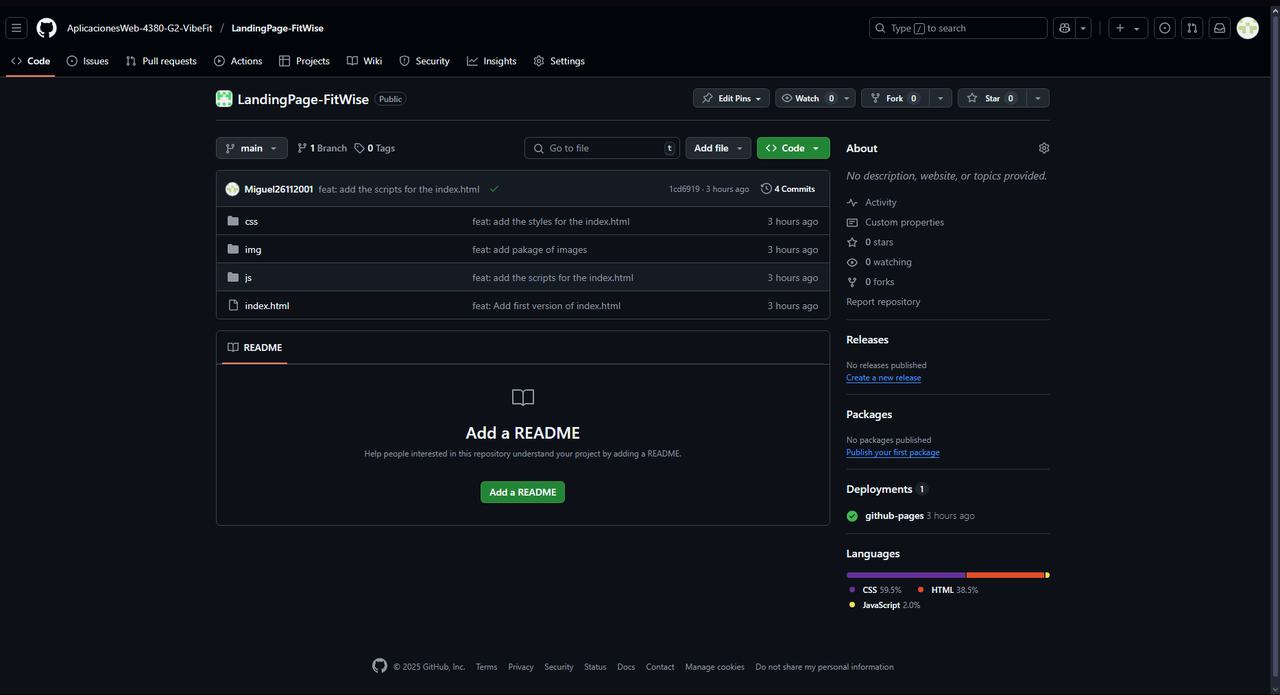Click Publish your first package link
The image size is (1280, 695).
tap(893, 452)
